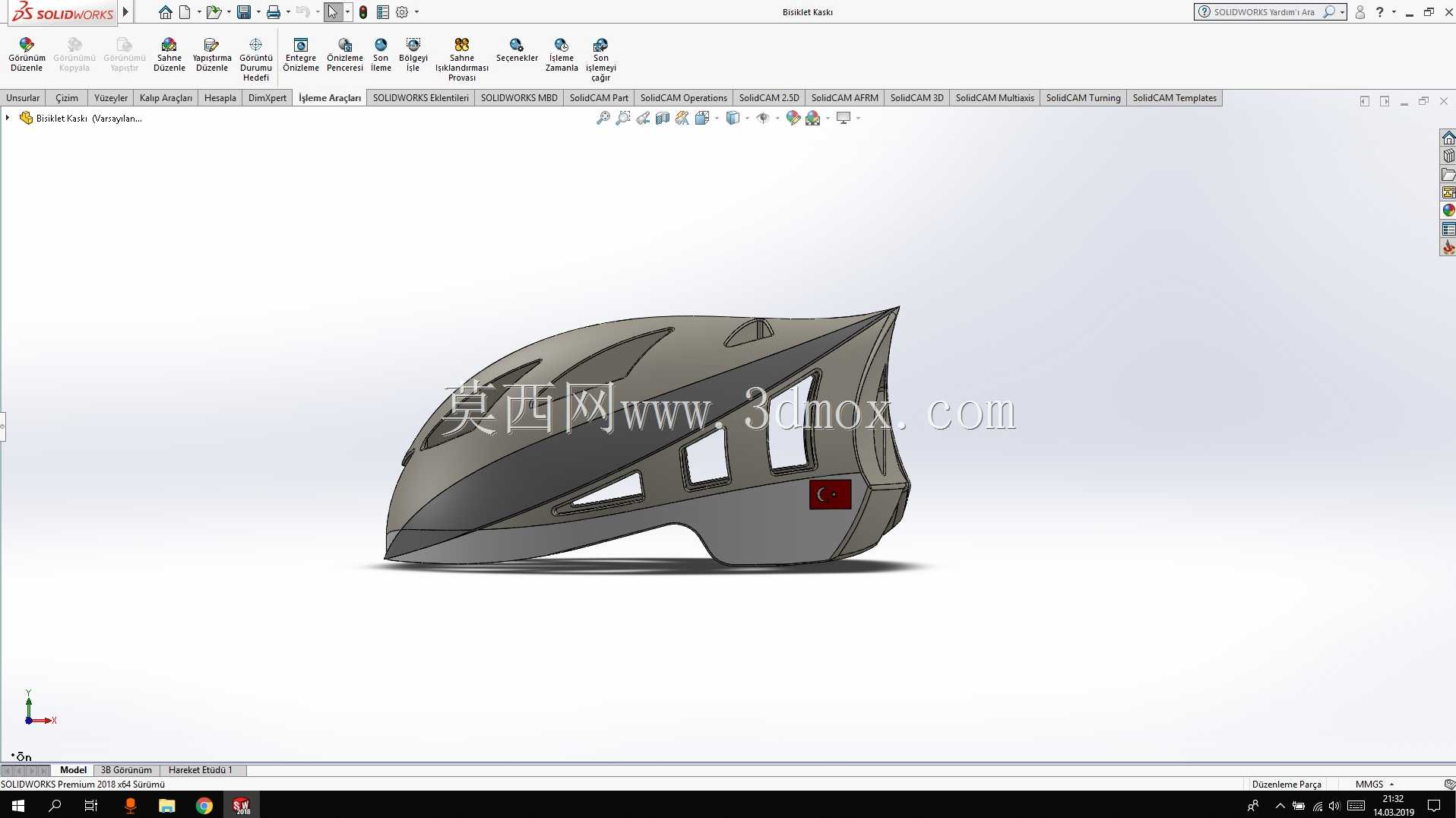Click the Previous View icon
Screen dimensions: 1456x818
click(x=643, y=118)
